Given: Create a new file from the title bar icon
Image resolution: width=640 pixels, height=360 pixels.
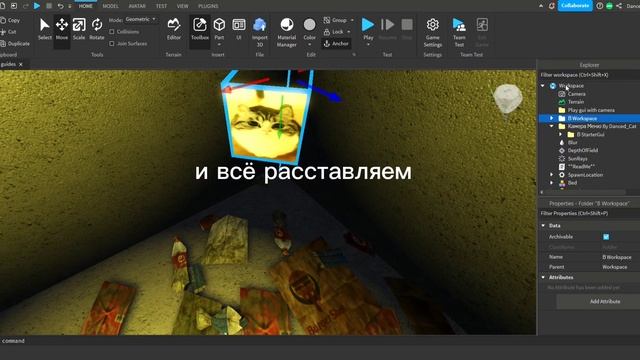Looking at the screenshot, I should (x=3, y=6).
